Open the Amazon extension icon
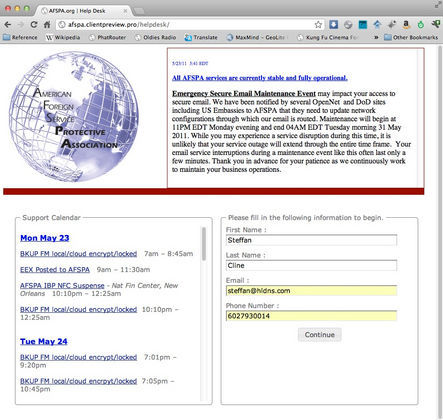 406,24
